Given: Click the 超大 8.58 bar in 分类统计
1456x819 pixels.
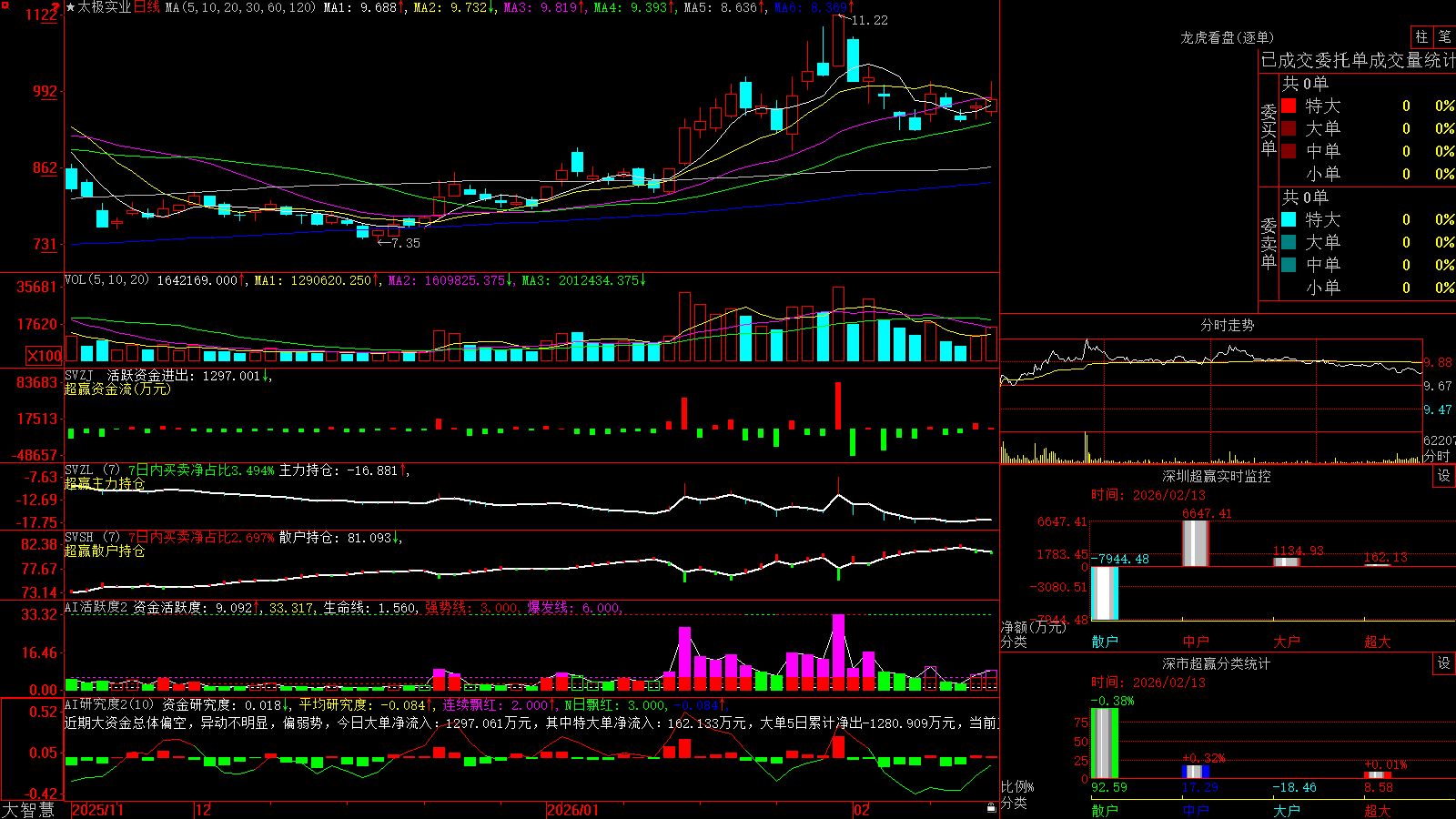Looking at the screenshot, I should point(1378,775).
